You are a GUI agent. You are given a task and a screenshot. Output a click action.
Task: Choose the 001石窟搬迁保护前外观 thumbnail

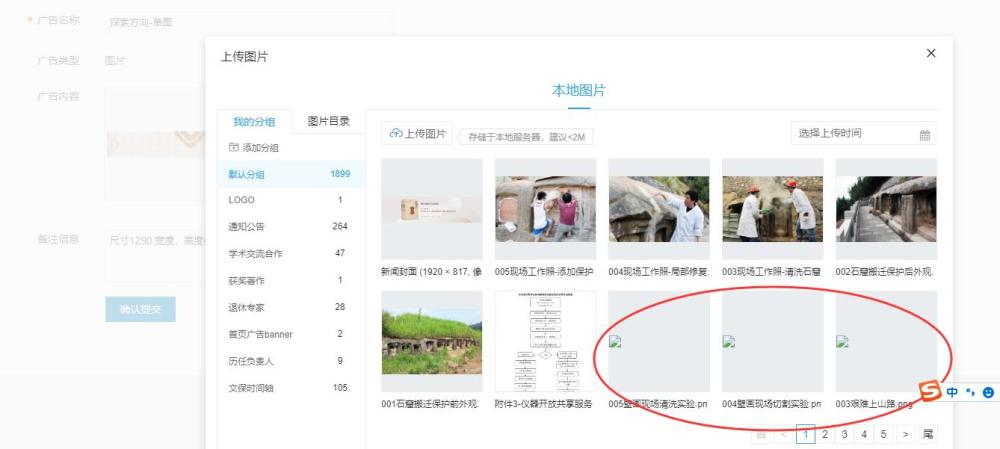coord(432,342)
